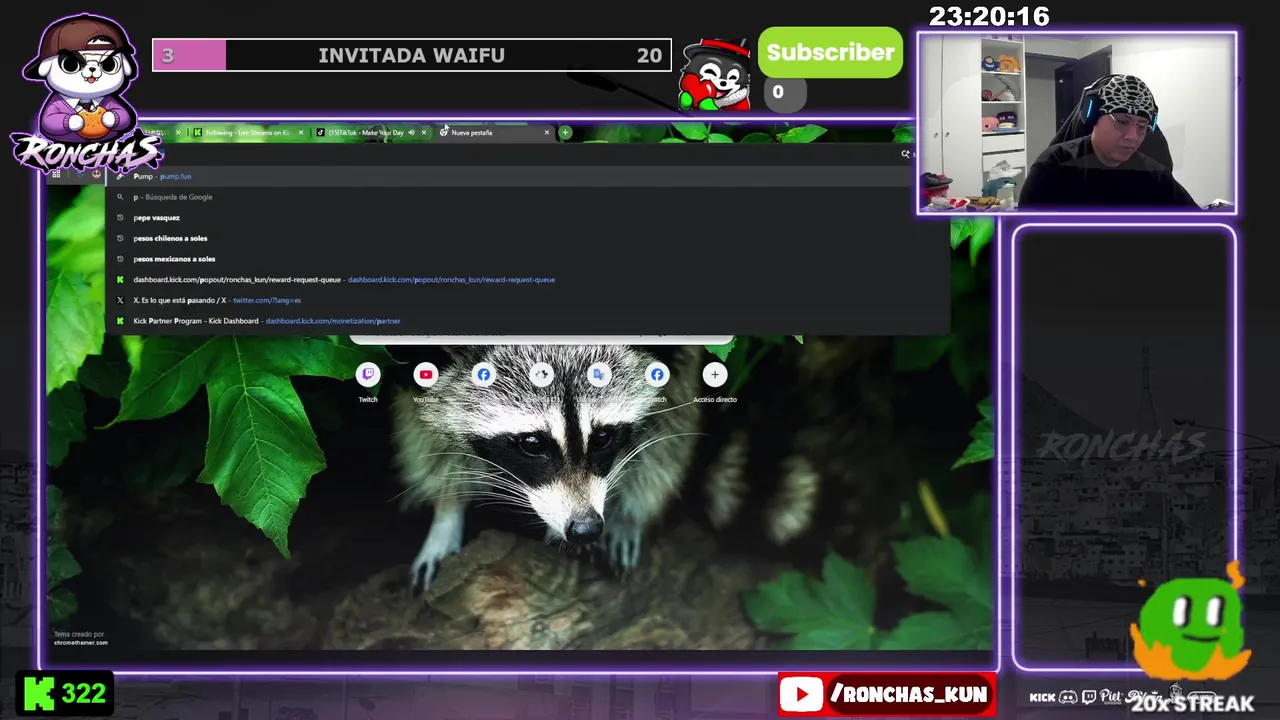Add a shortcut via Acceso directo plus
This screenshot has height=720, width=1280.
[x=715, y=375]
